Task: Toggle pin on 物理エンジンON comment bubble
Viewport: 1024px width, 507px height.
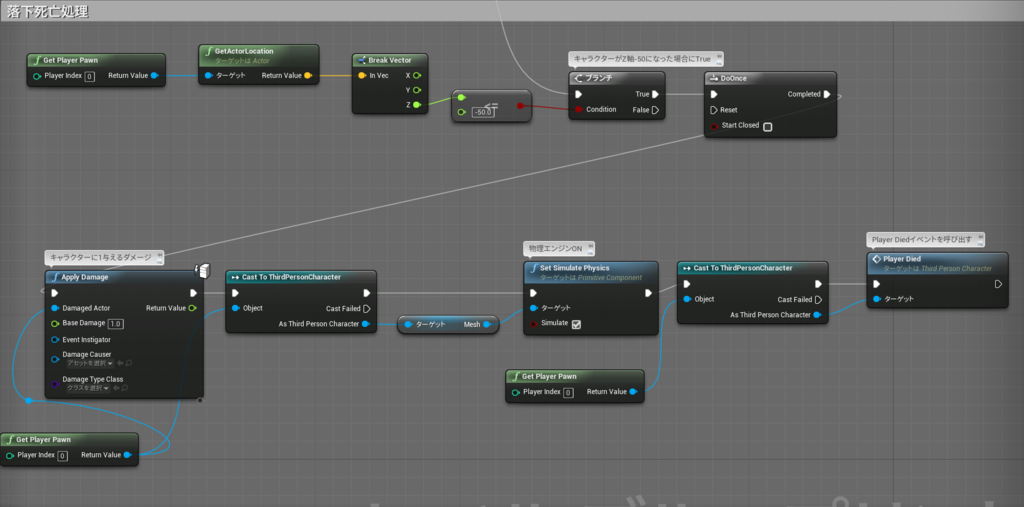Action: point(590,246)
